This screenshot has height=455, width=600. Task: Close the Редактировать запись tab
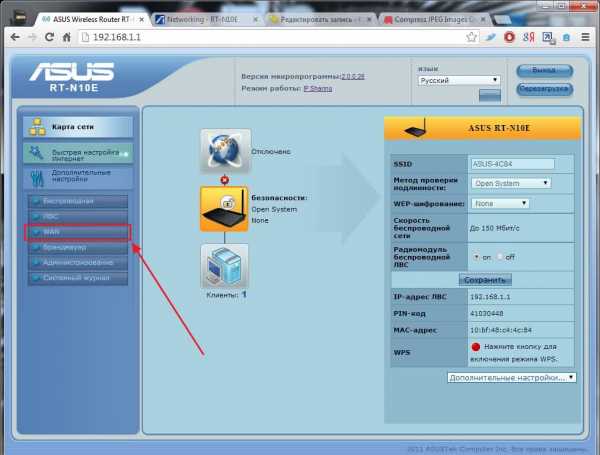coord(369,19)
